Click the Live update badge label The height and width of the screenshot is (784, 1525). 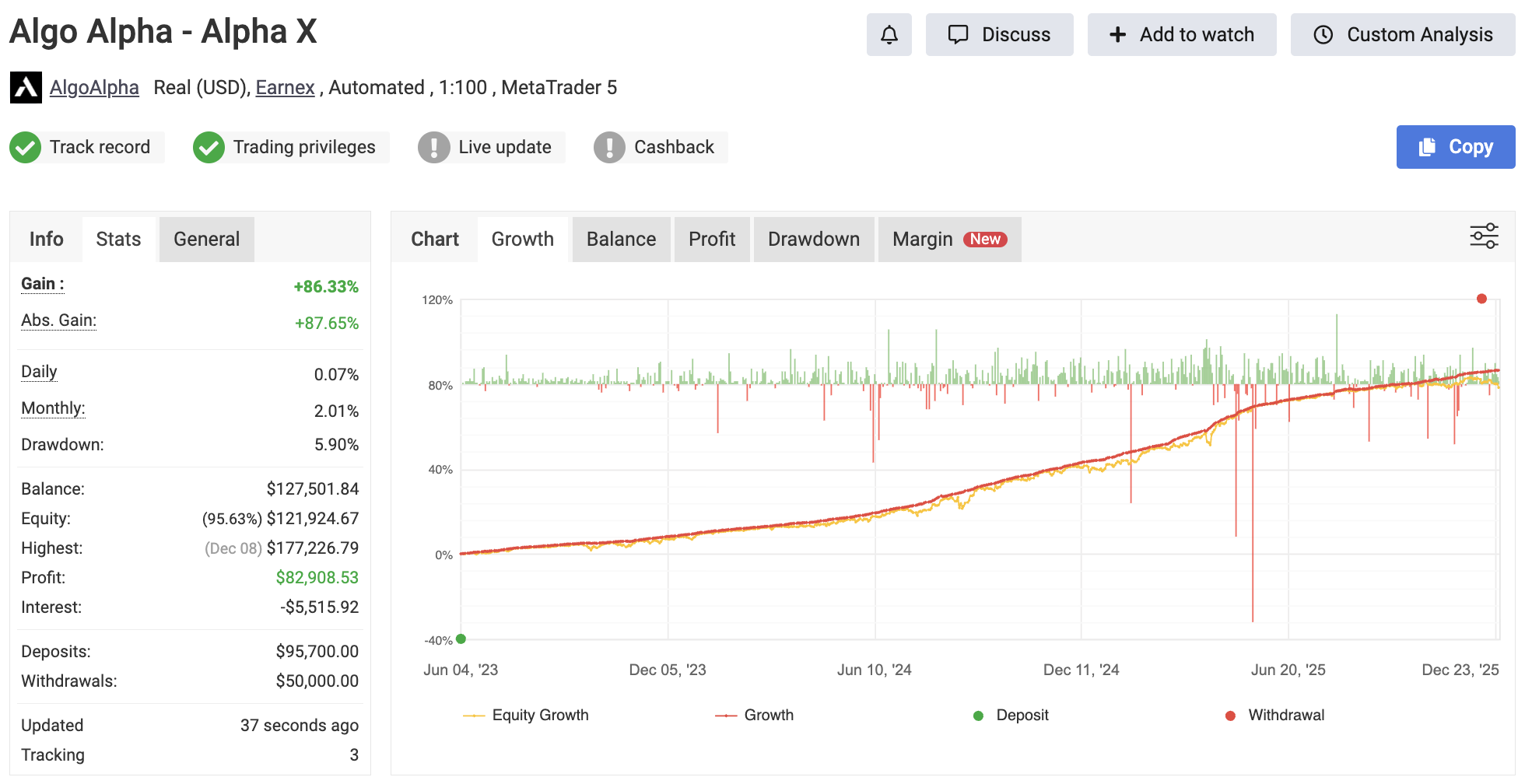point(505,147)
